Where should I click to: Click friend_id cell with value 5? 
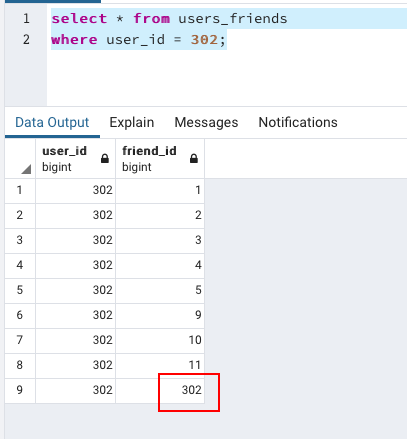tap(160, 290)
